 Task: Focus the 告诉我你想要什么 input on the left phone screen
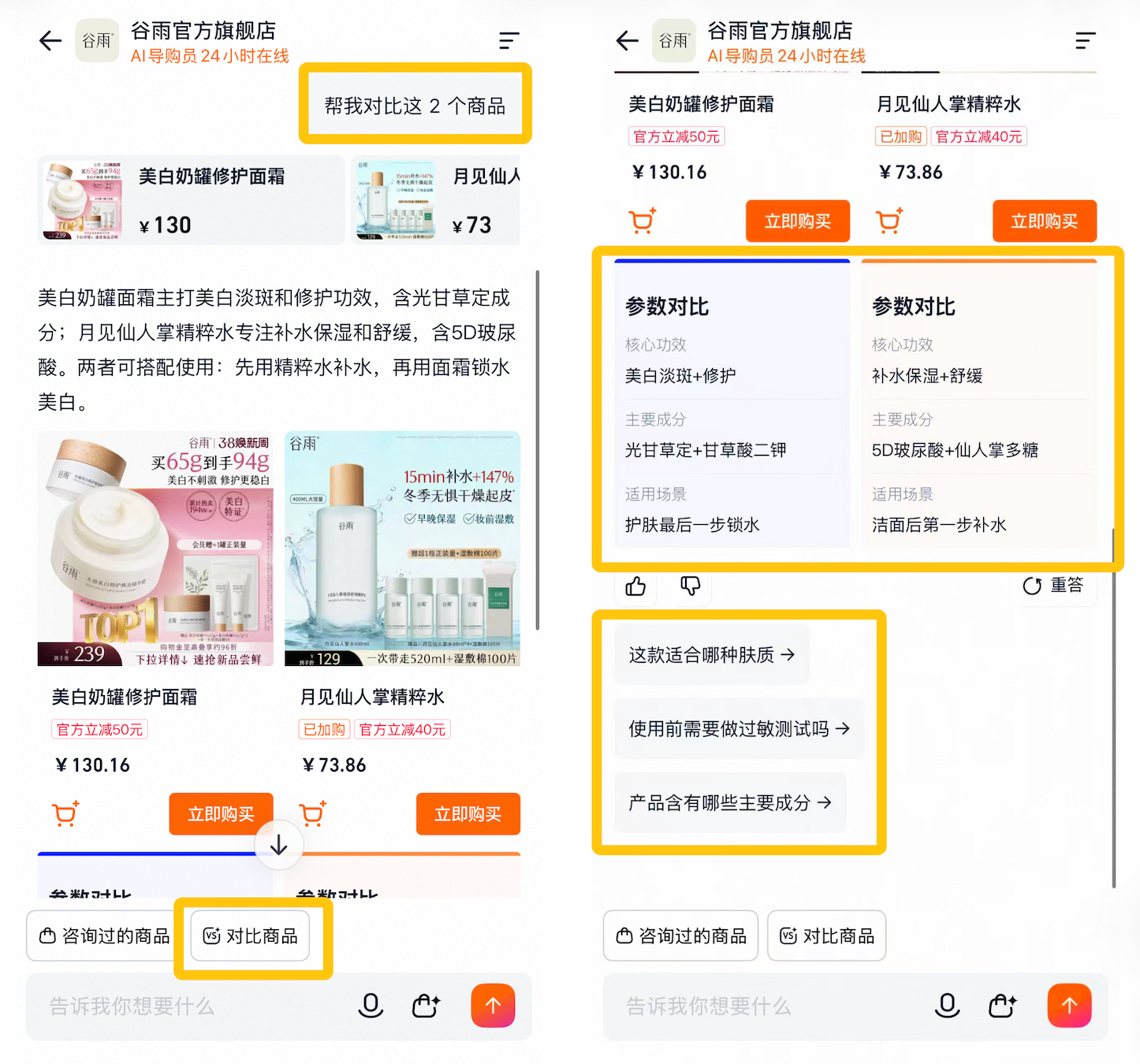[189, 1006]
